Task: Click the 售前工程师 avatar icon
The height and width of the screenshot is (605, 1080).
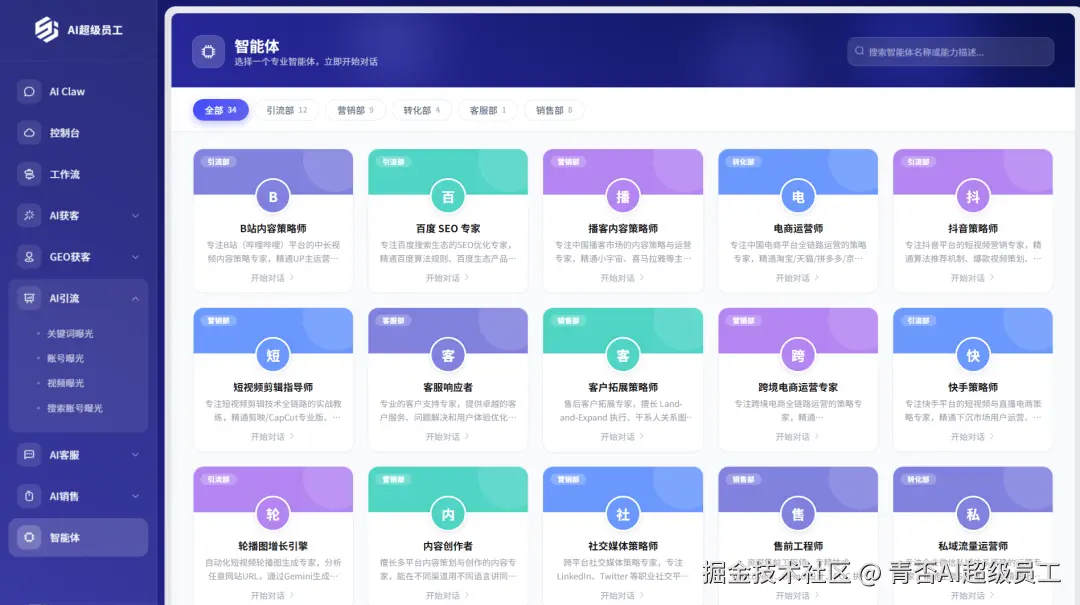Action: 798,514
